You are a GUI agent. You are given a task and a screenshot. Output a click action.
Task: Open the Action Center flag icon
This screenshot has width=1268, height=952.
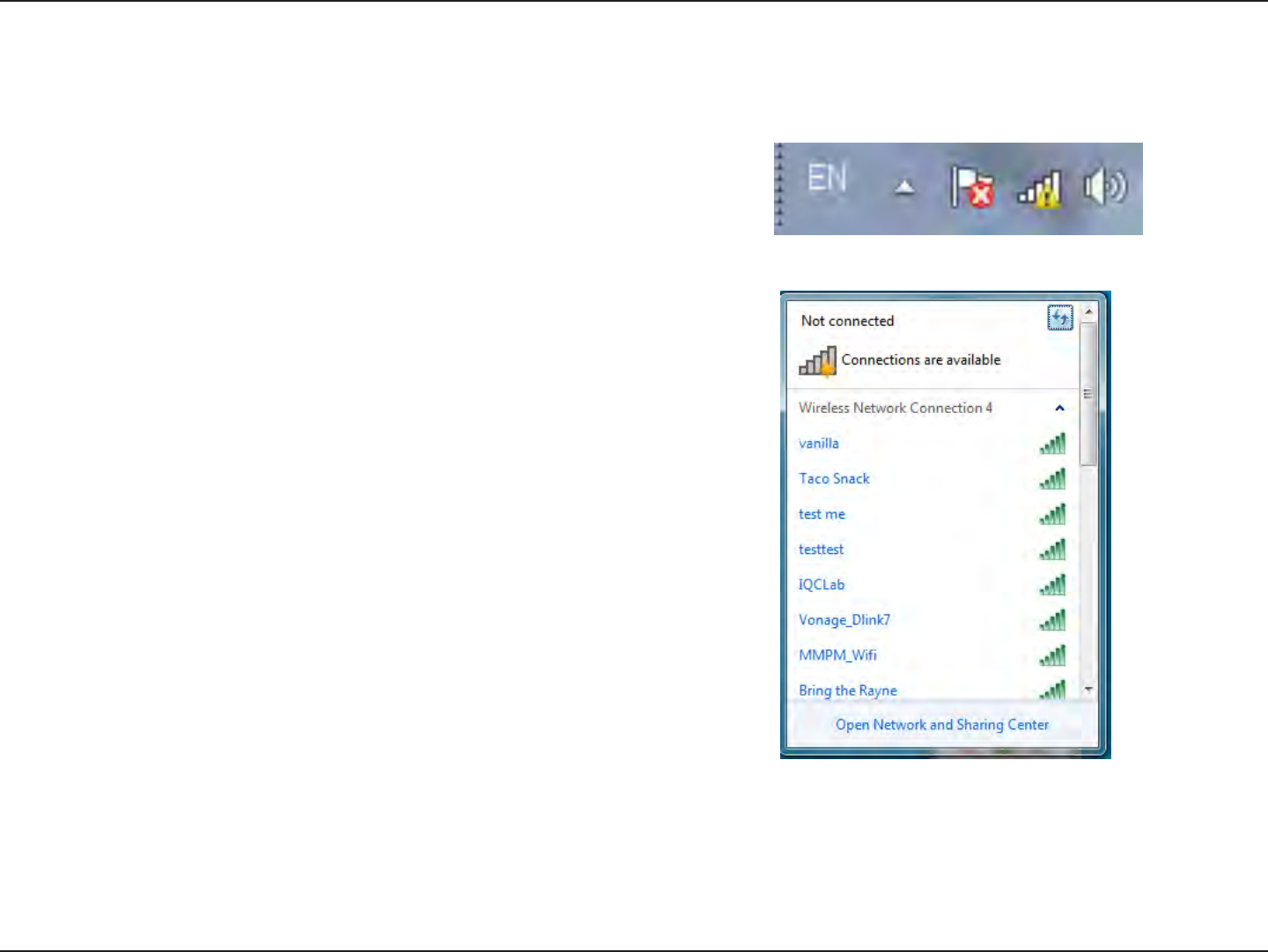click(972, 187)
